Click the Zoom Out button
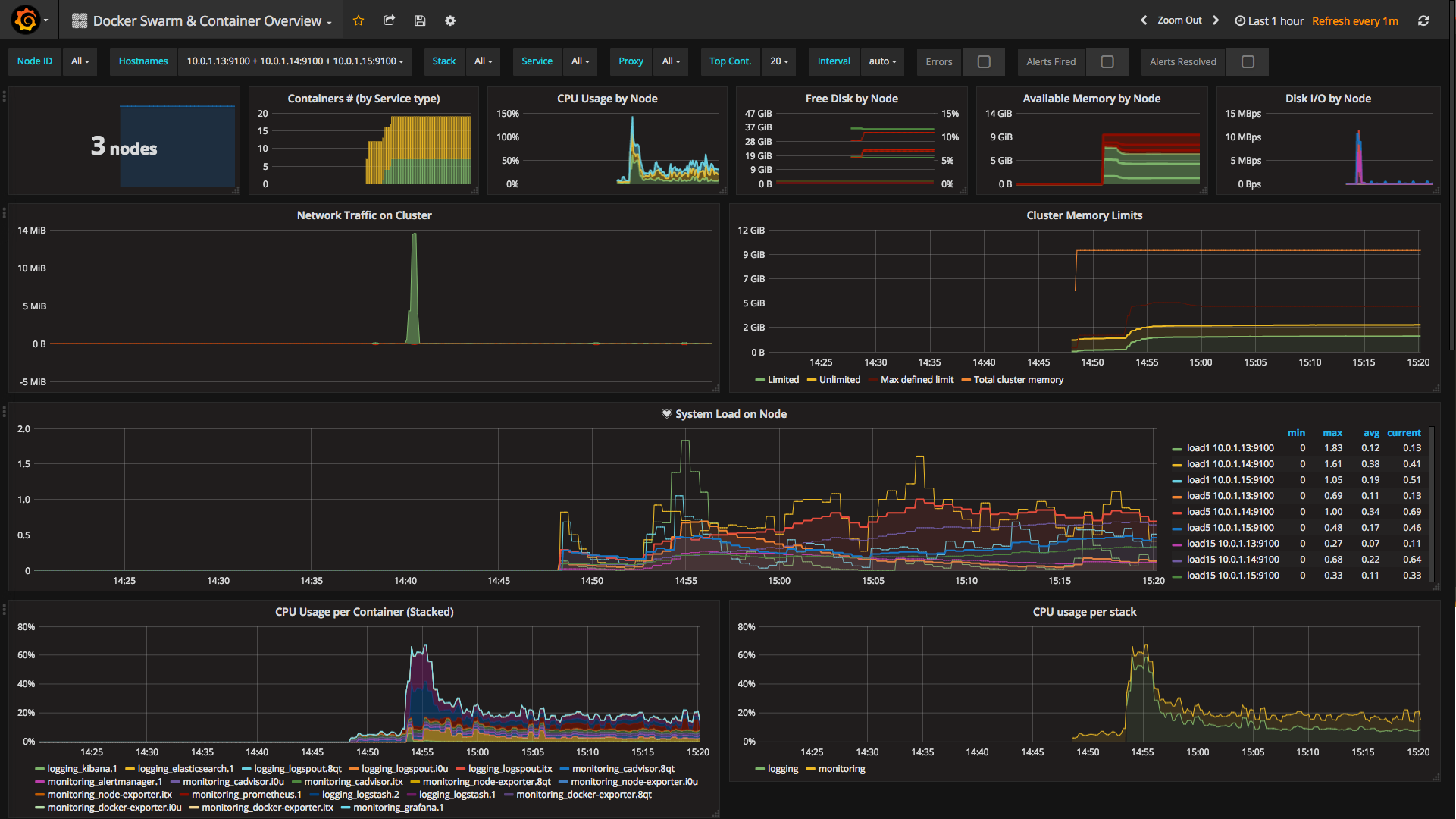 pyautogui.click(x=1179, y=20)
